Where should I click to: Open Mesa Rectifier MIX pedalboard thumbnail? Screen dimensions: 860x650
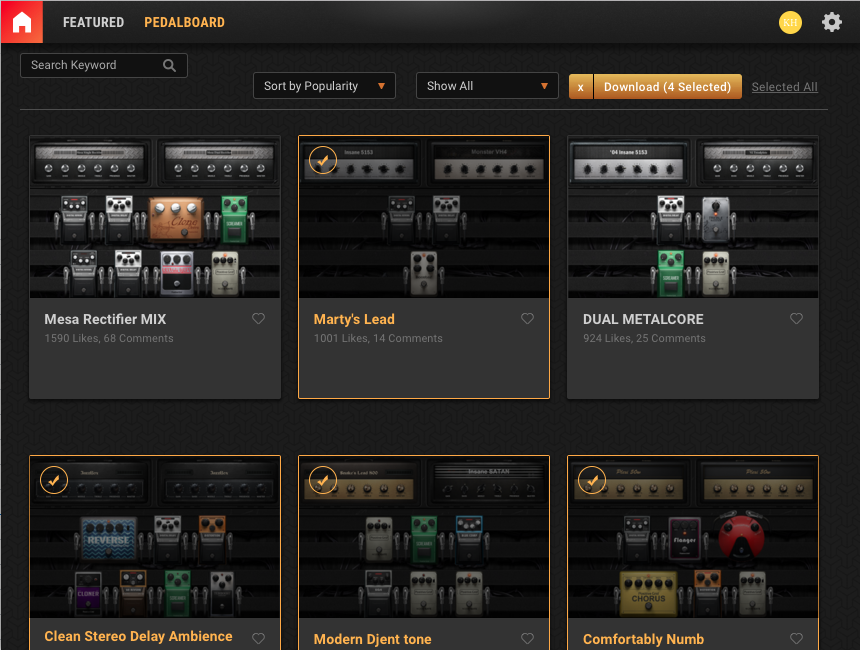click(155, 217)
